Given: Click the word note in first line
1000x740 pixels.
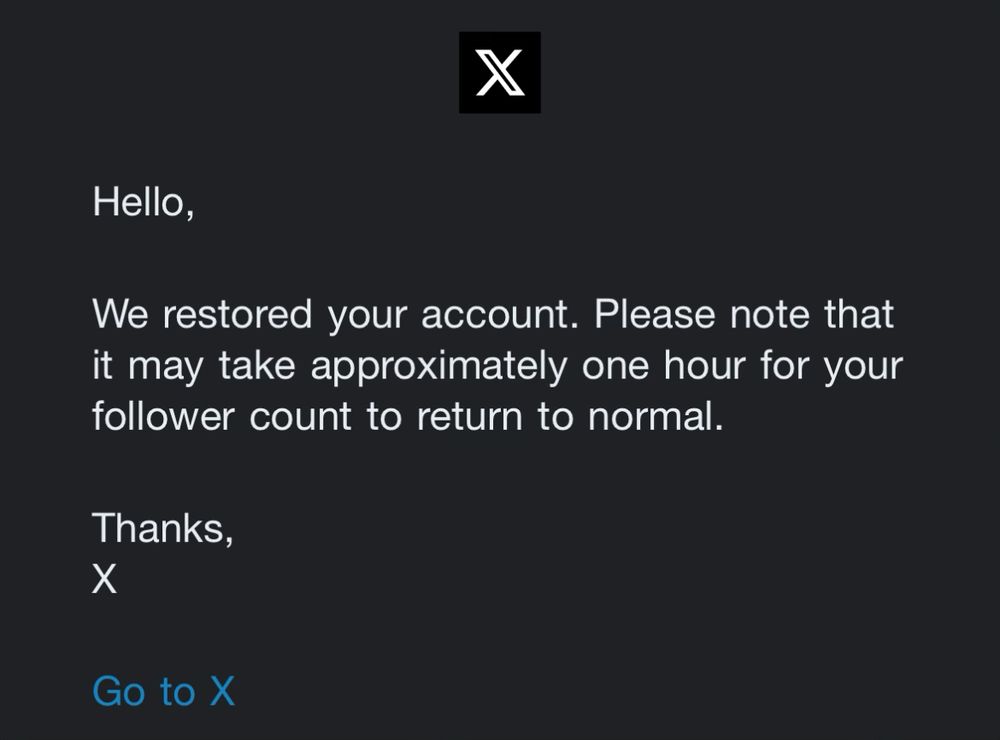Looking at the screenshot, I should tap(769, 314).
